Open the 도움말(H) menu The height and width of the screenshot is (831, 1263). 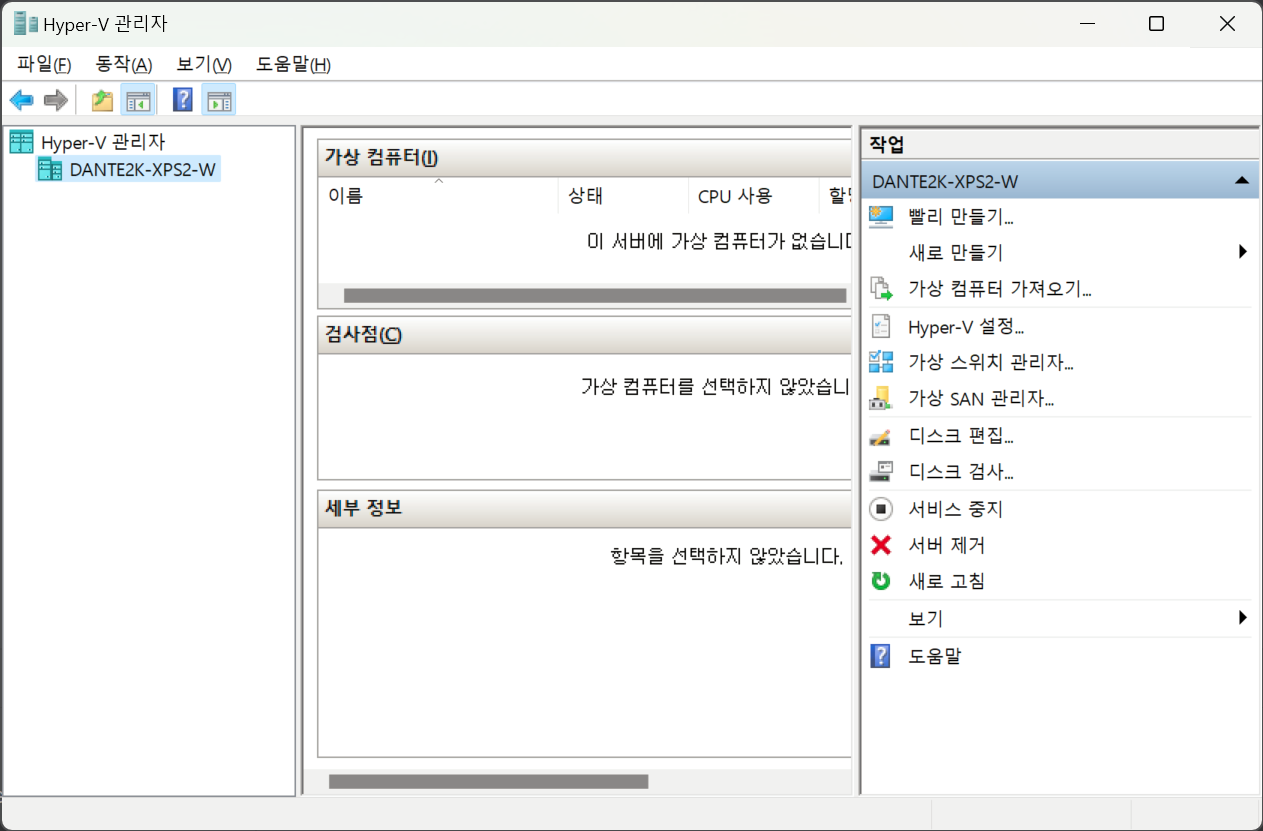pos(293,65)
